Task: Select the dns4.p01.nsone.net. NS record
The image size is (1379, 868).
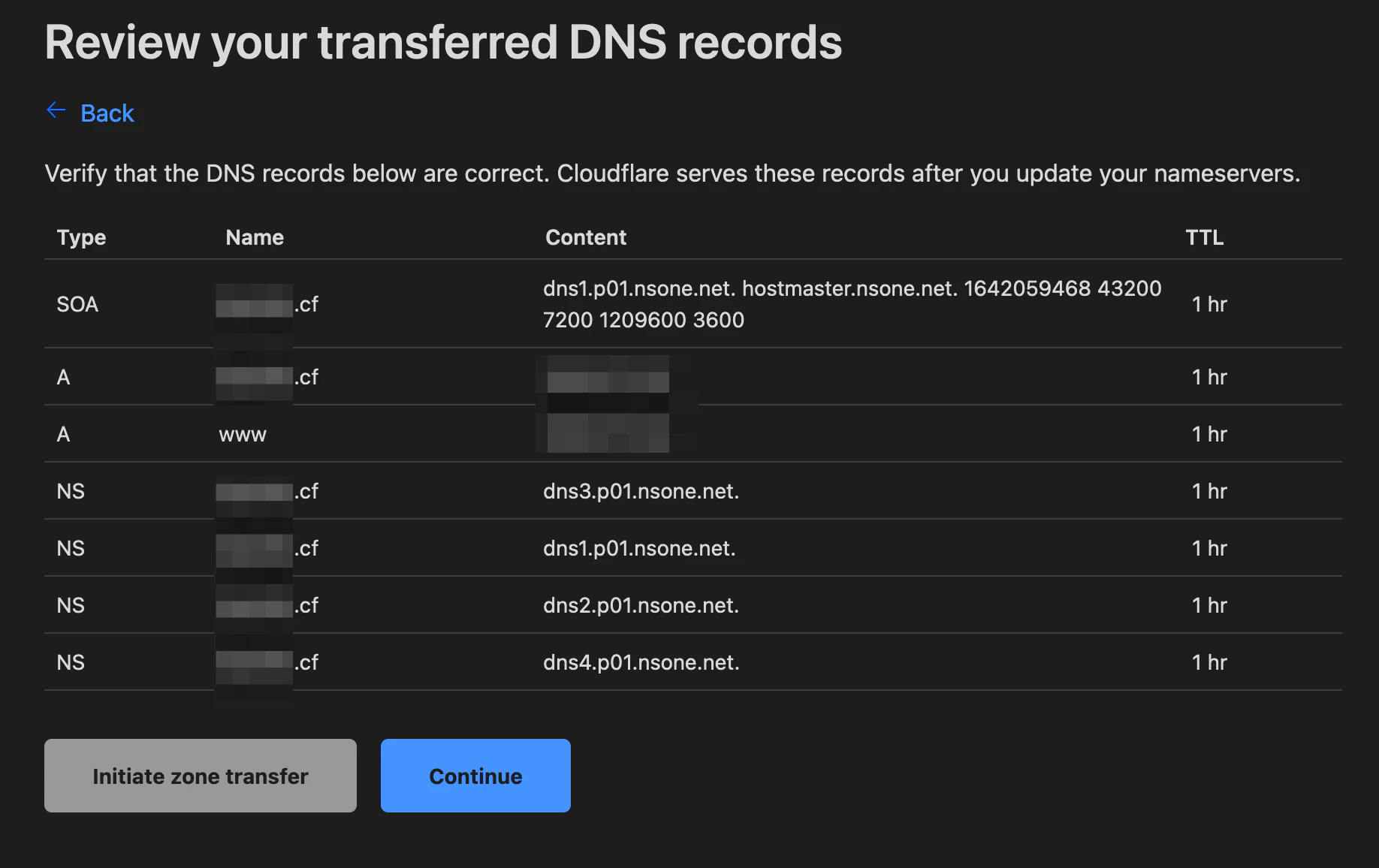Action: (641, 662)
